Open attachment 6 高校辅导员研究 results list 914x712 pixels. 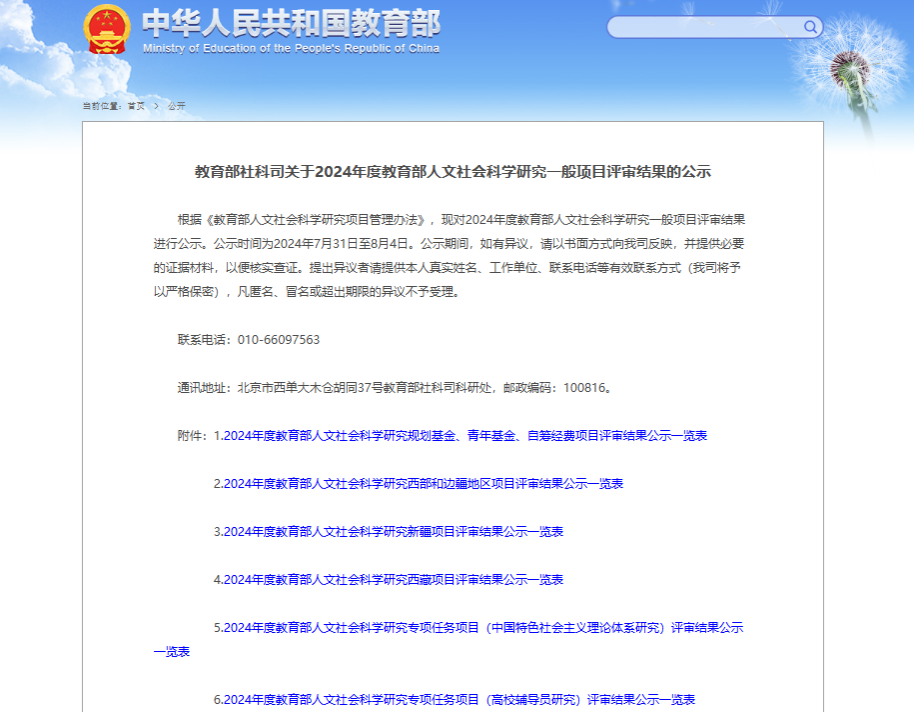[x=454, y=699]
